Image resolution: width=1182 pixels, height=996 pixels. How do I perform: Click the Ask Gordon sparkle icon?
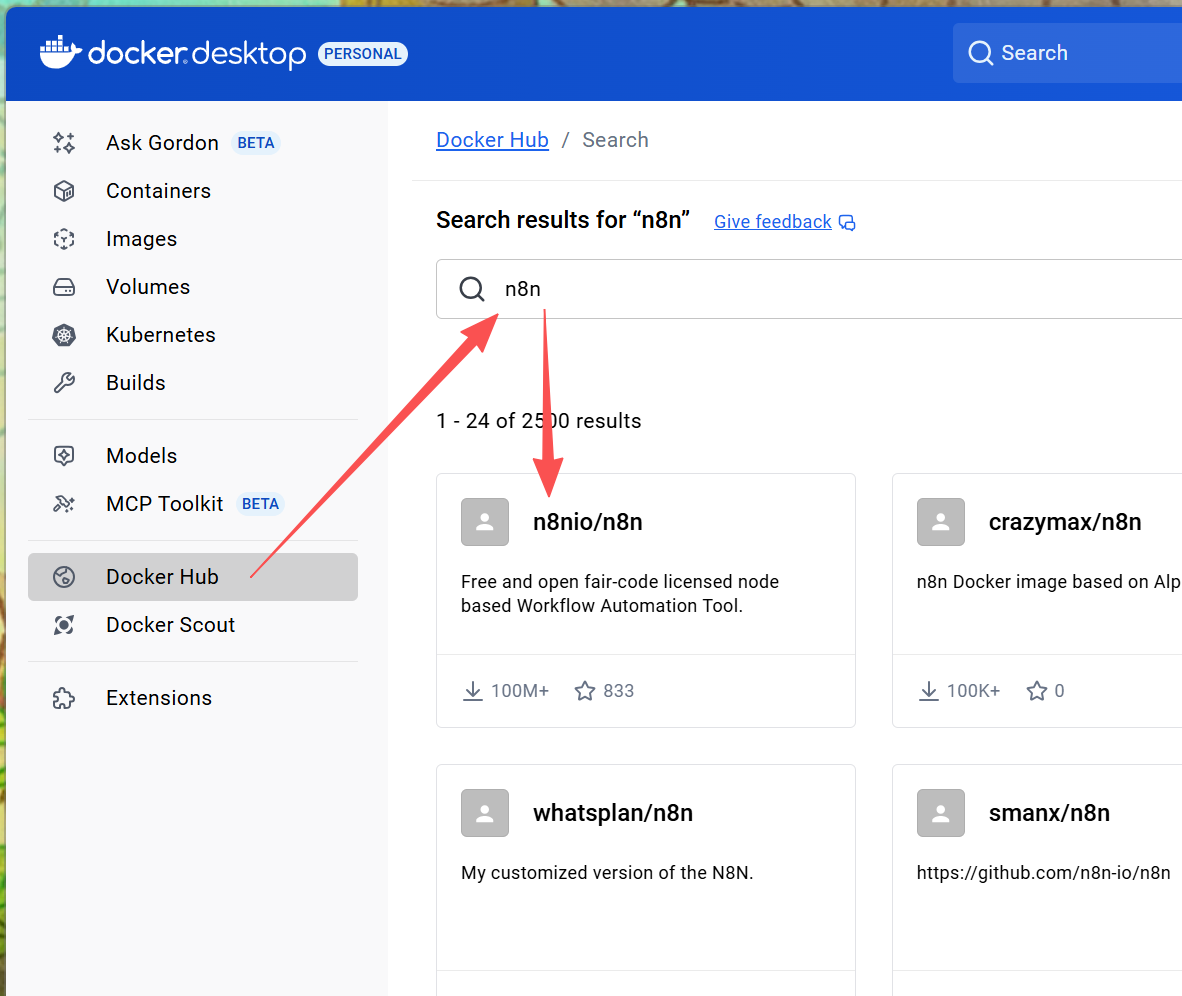coord(64,143)
